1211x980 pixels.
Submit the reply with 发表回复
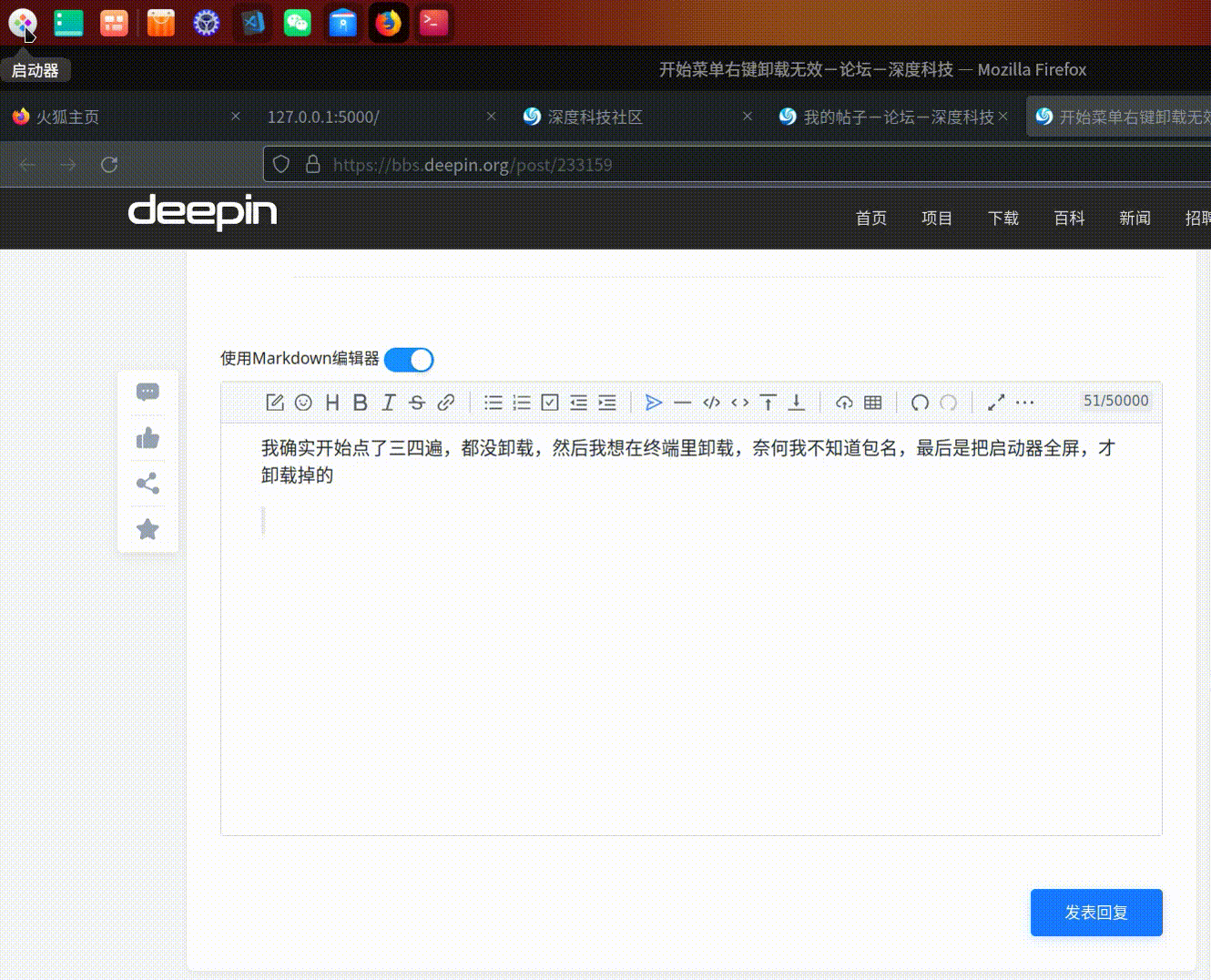coord(1095,912)
